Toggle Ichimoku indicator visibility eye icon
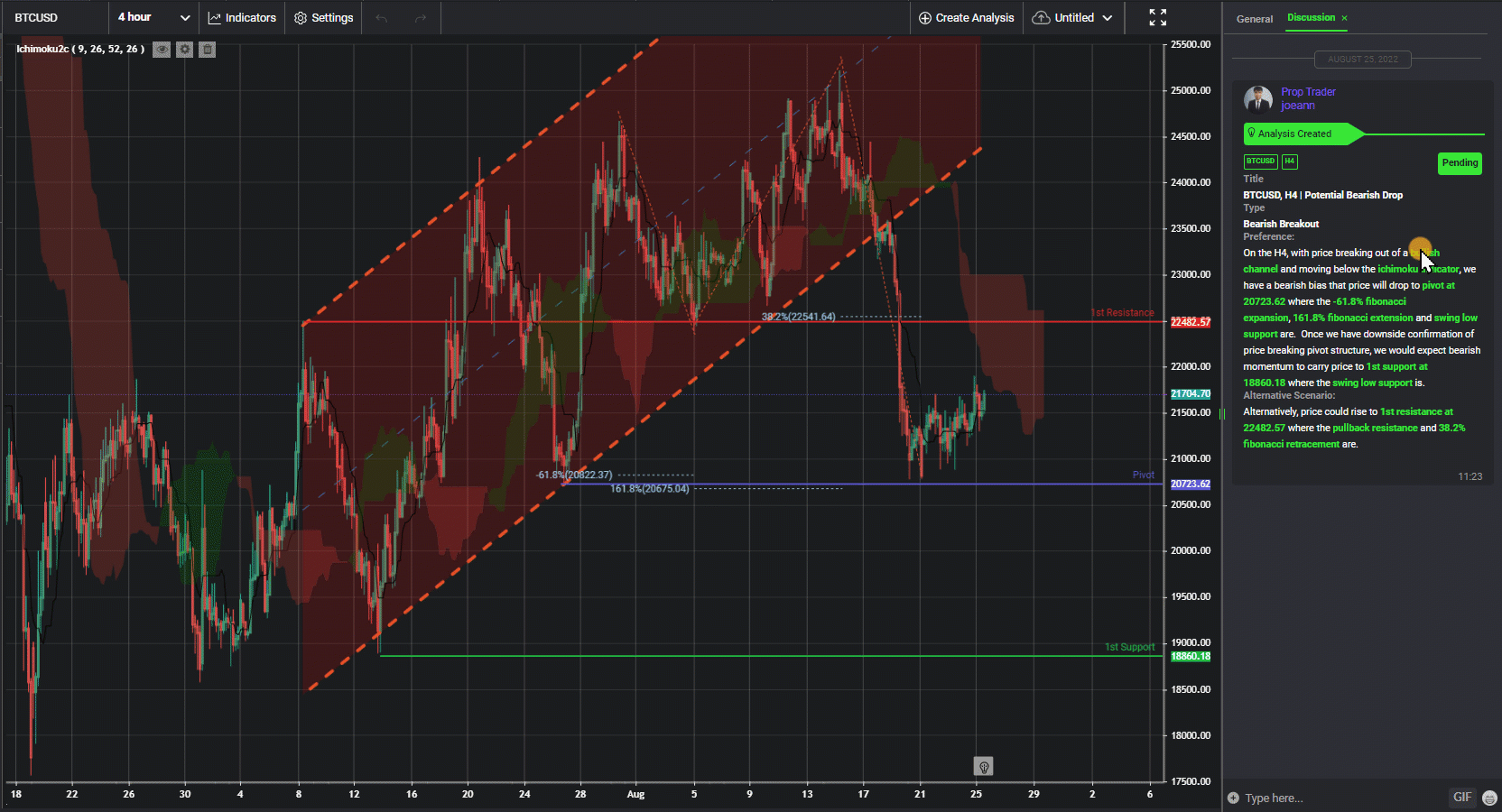1502x812 pixels. [162, 50]
